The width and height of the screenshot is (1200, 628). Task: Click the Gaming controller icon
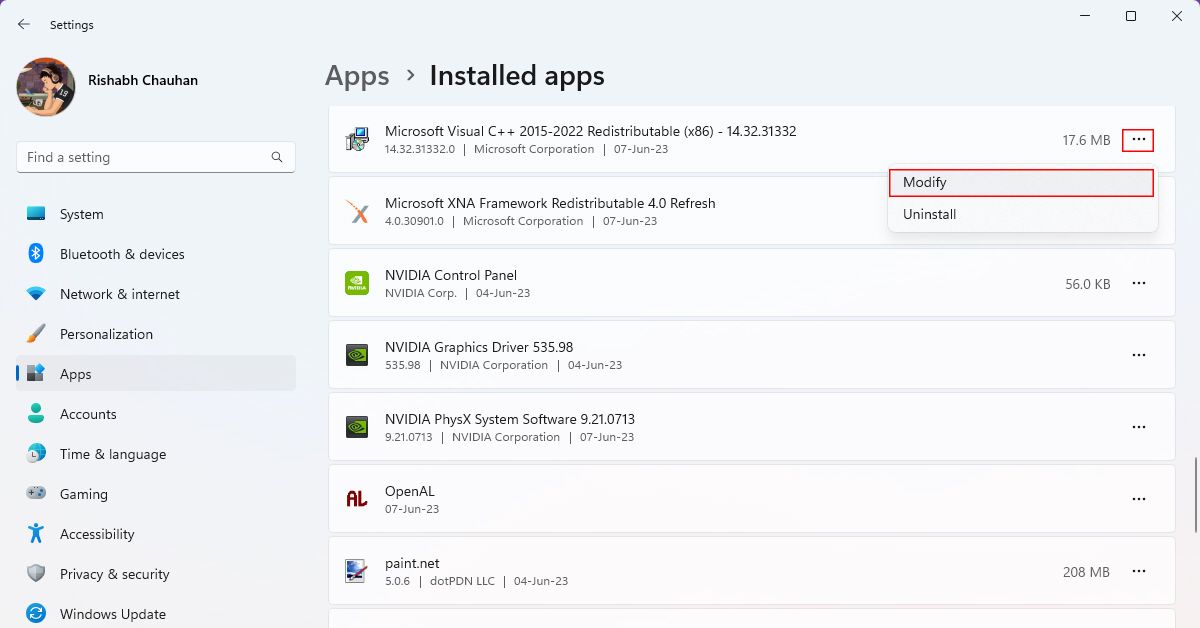(36, 494)
